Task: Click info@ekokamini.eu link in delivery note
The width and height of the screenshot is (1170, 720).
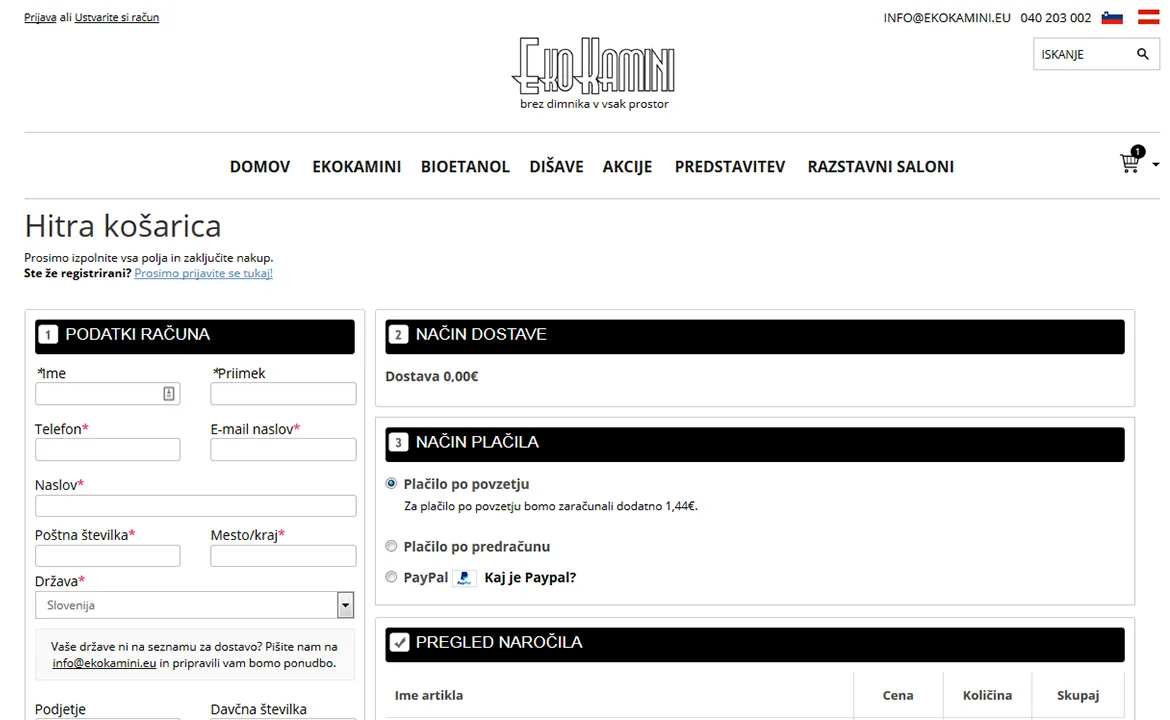Action: click(104, 663)
